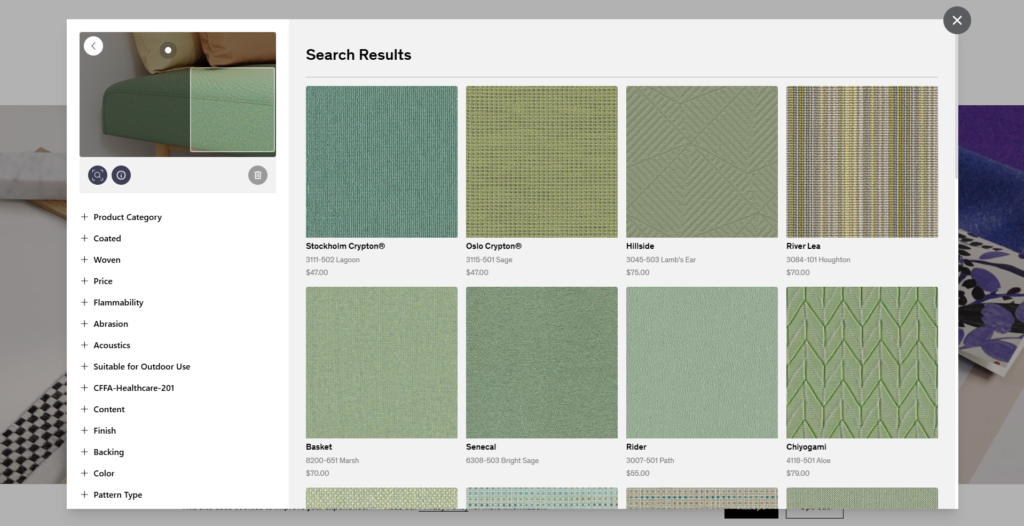Expand the Flammability filter
The height and width of the screenshot is (526, 1024).
112,303
